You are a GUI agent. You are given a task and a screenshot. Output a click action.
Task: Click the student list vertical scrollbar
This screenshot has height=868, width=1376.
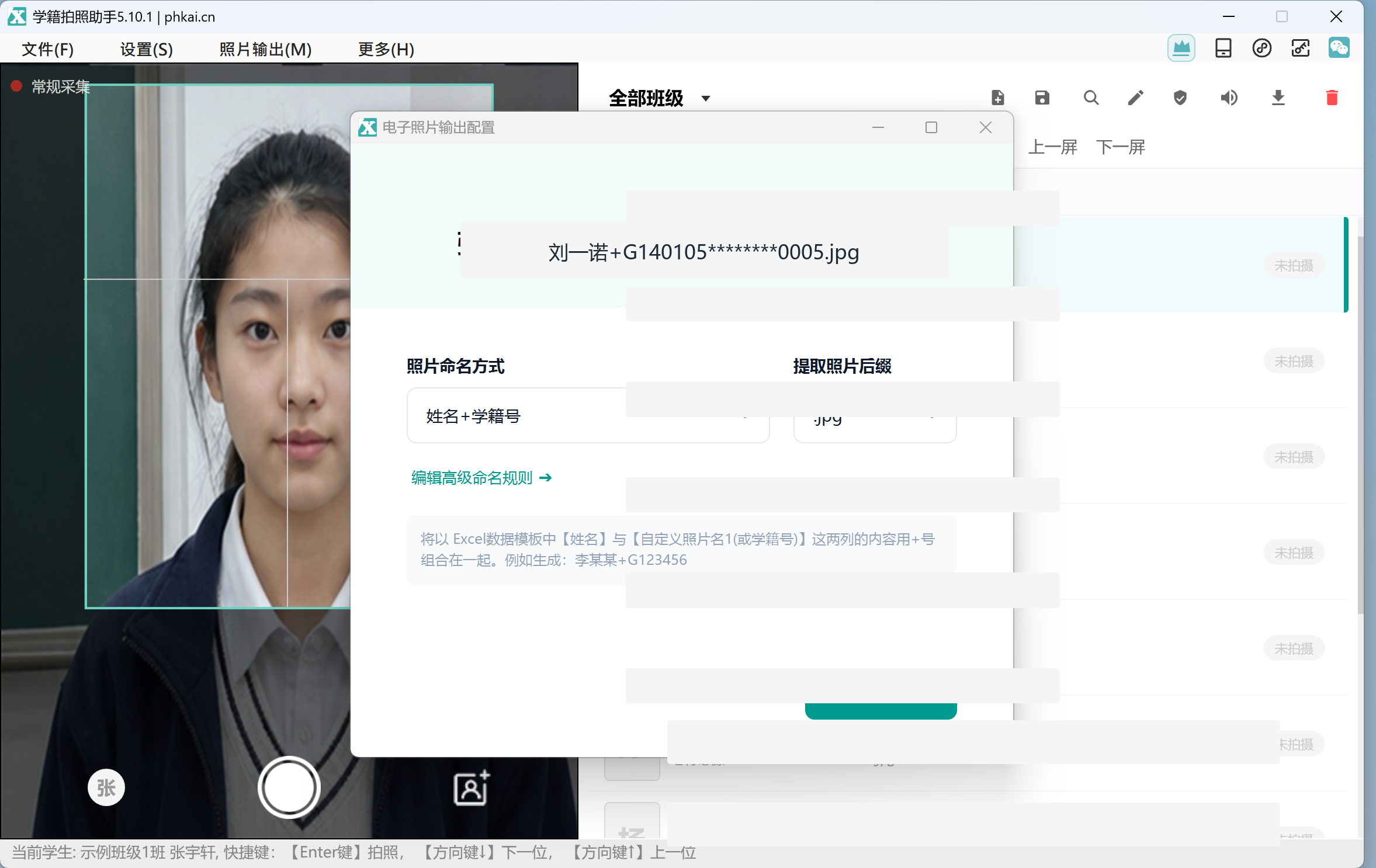coord(1360,424)
